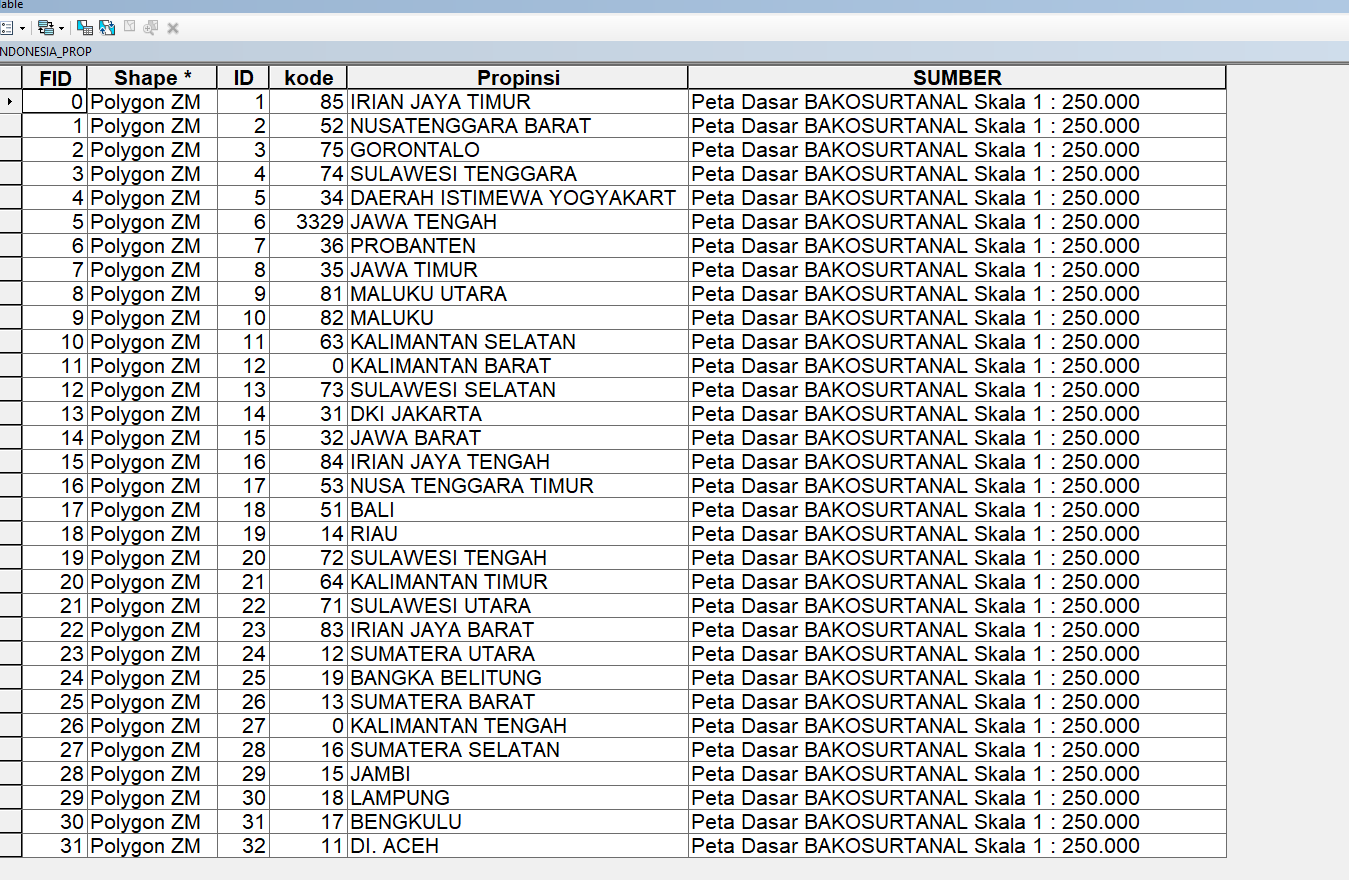The height and width of the screenshot is (880, 1349).
Task: Click the PROBANTEN cell
Action: click(518, 246)
